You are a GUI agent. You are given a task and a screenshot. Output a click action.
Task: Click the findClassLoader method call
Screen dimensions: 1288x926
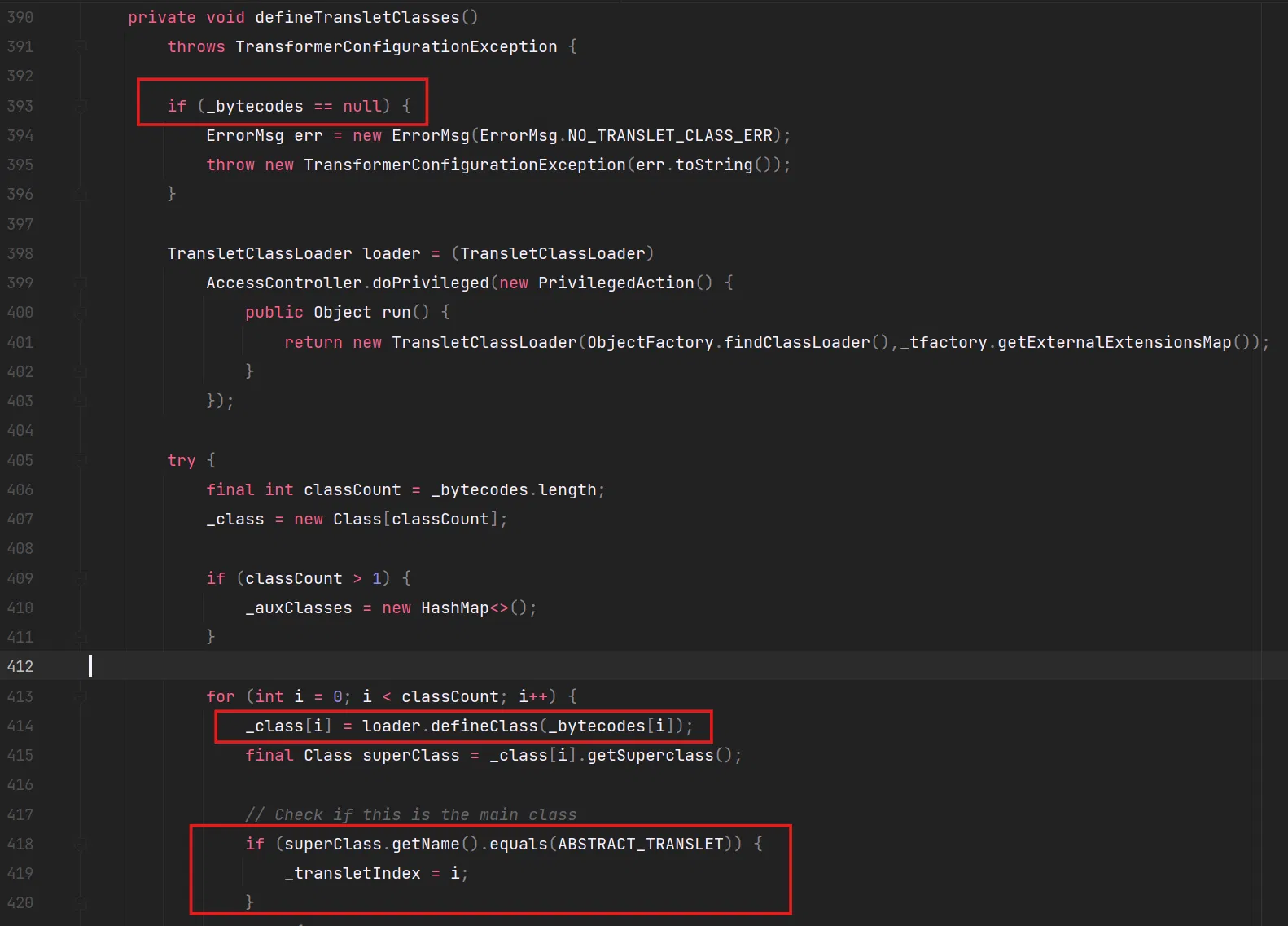pyautogui.click(x=797, y=342)
